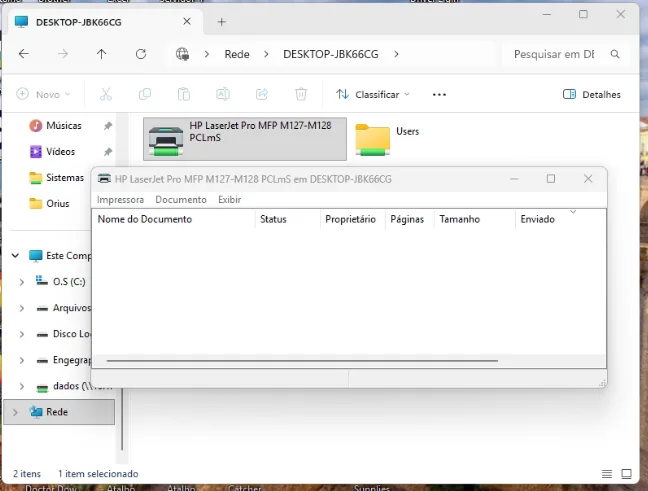Open the HP LaserJet printer icon
Image resolution: width=648 pixels, height=491 pixels.
pyautogui.click(x=166, y=141)
